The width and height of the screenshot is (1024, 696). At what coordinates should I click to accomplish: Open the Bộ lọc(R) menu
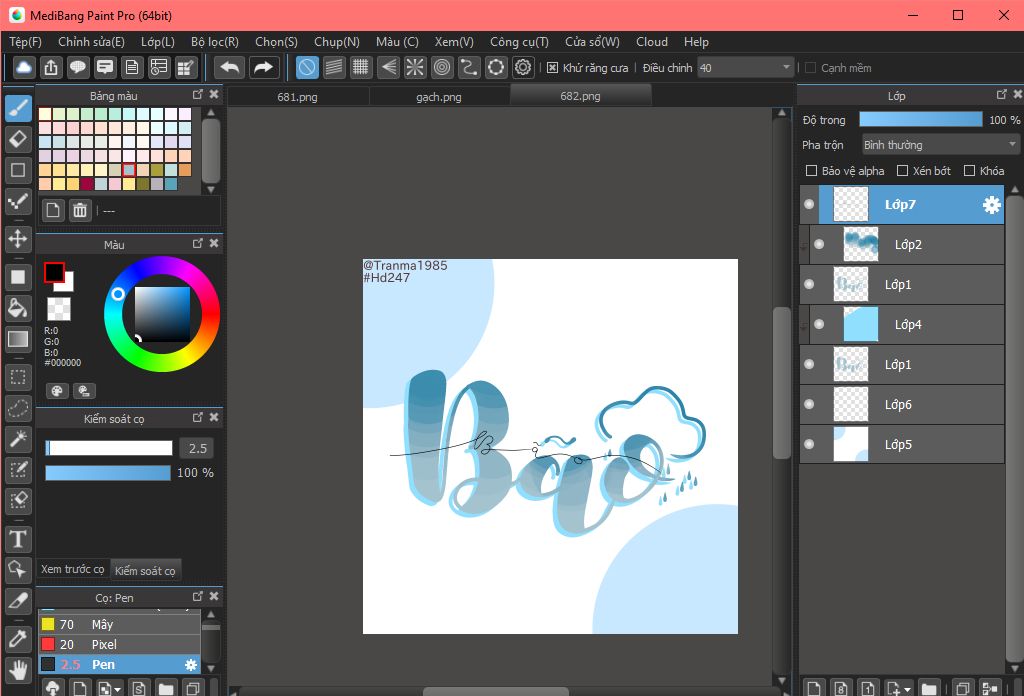coord(215,42)
